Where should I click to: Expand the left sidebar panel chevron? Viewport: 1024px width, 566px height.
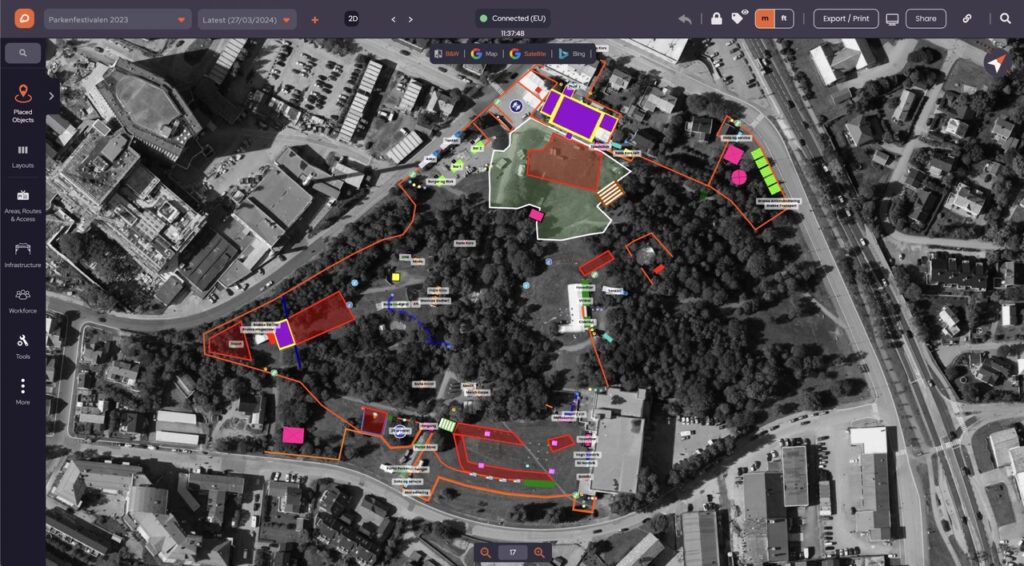click(52, 96)
